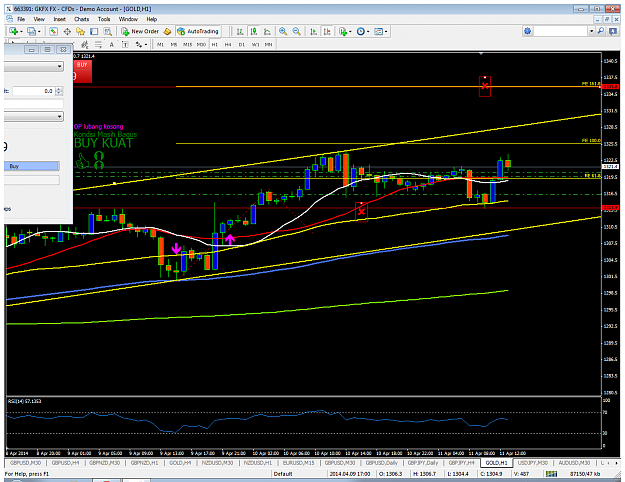Click the red BUY one-click trading button
Viewport: 625px width, 482px height.
[x=83, y=71]
